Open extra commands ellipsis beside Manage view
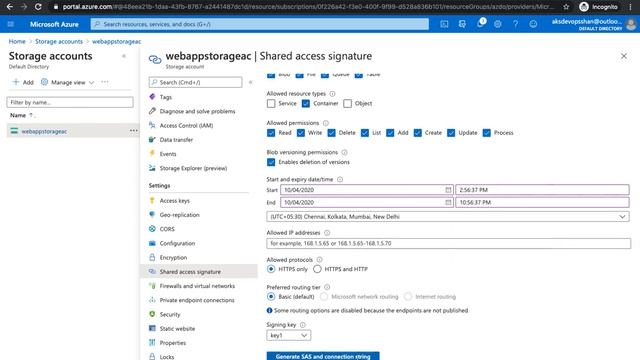640x360 pixels. [105, 82]
